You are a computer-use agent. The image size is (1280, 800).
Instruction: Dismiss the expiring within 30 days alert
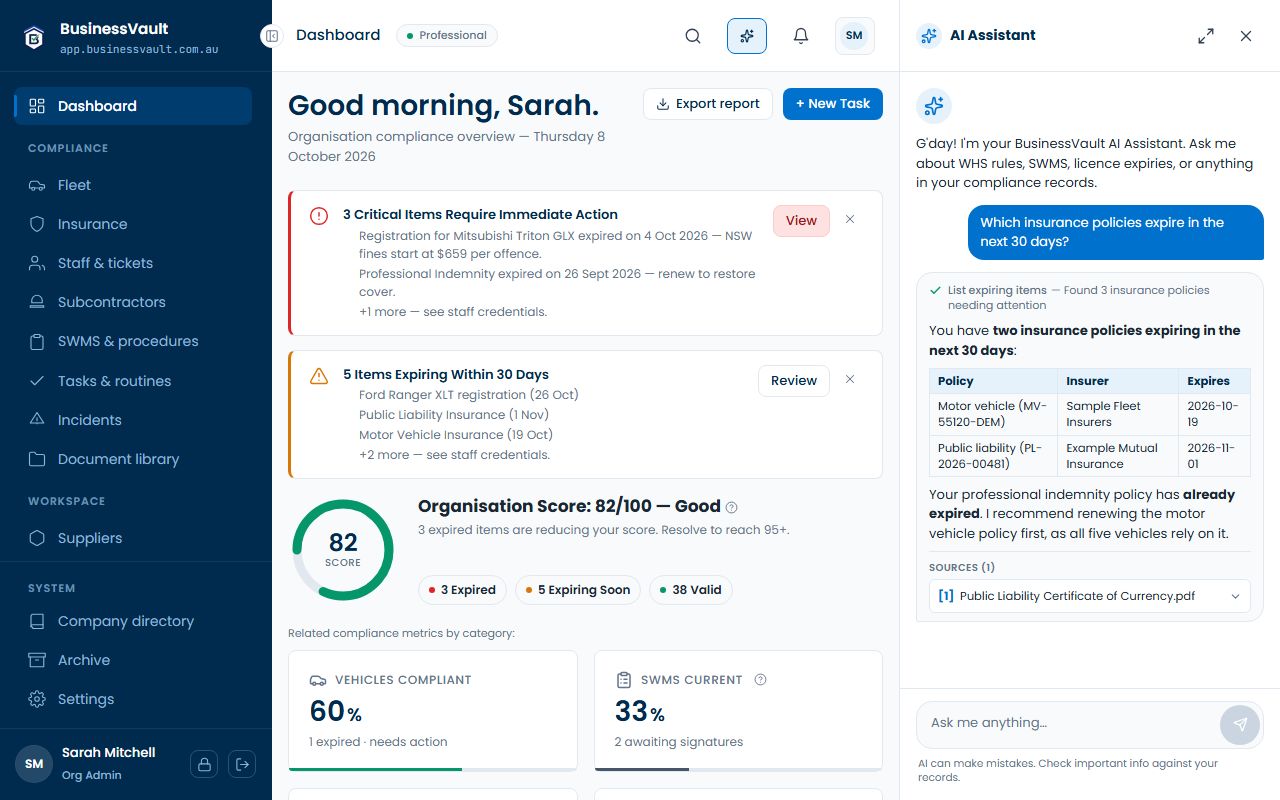pyautogui.click(x=850, y=380)
